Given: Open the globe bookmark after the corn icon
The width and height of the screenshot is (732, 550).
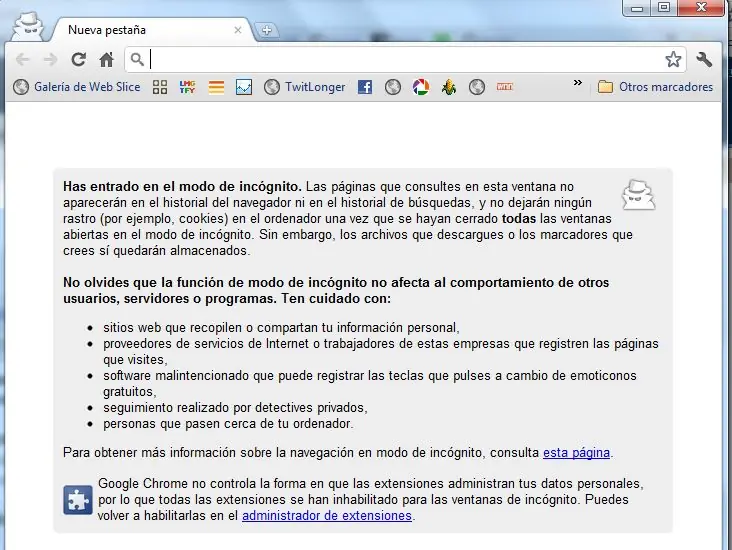Looking at the screenshot, I should [x=477, y=87].
